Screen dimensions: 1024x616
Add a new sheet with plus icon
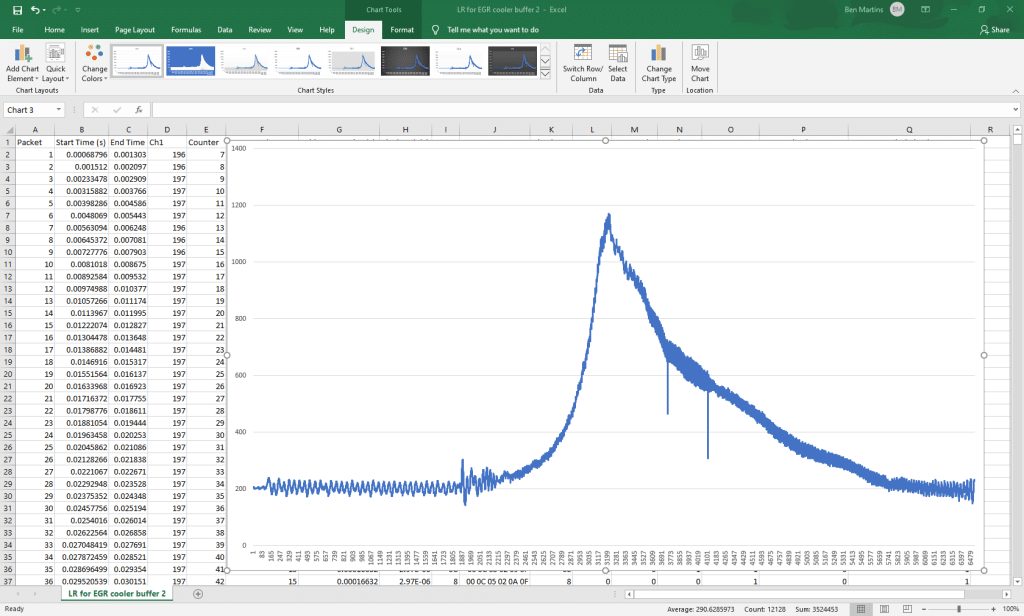pos(198,594)
